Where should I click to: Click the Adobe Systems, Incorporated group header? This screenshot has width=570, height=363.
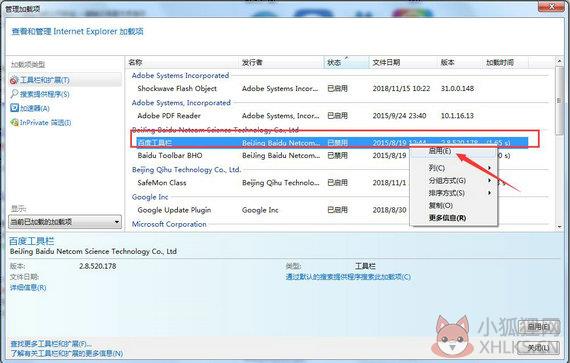(x=181, y=103)
